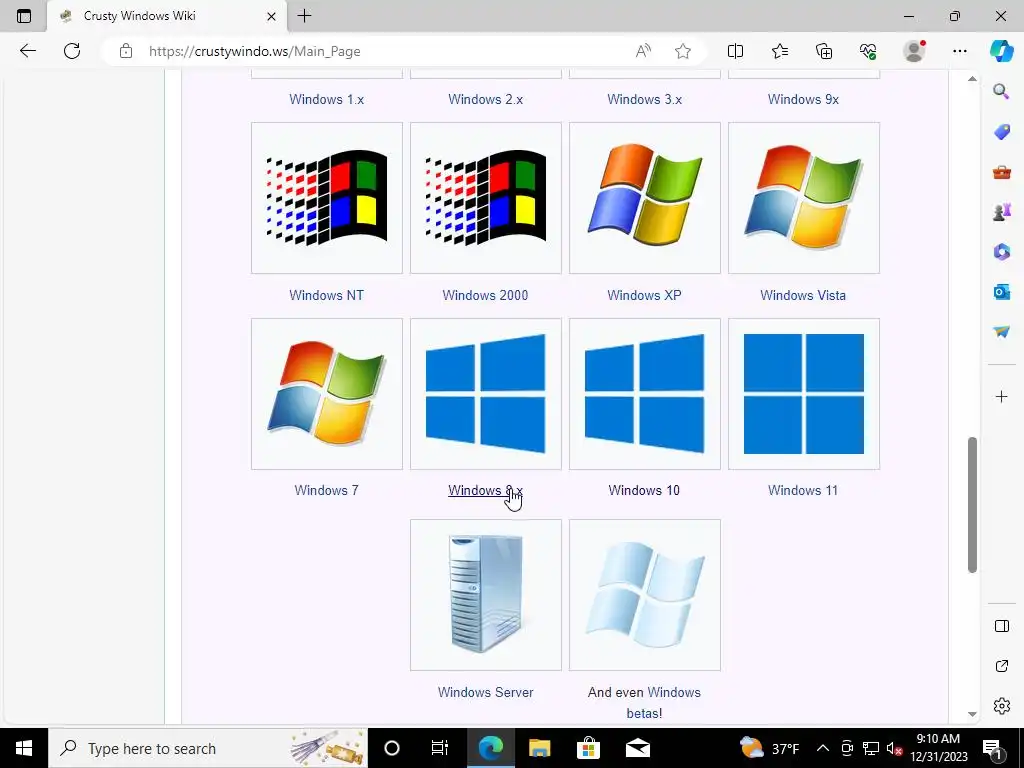Open sidebar Outlook icon
Image resolution: width=1024 pixels, height=768 pixels.
point(1001,291)
